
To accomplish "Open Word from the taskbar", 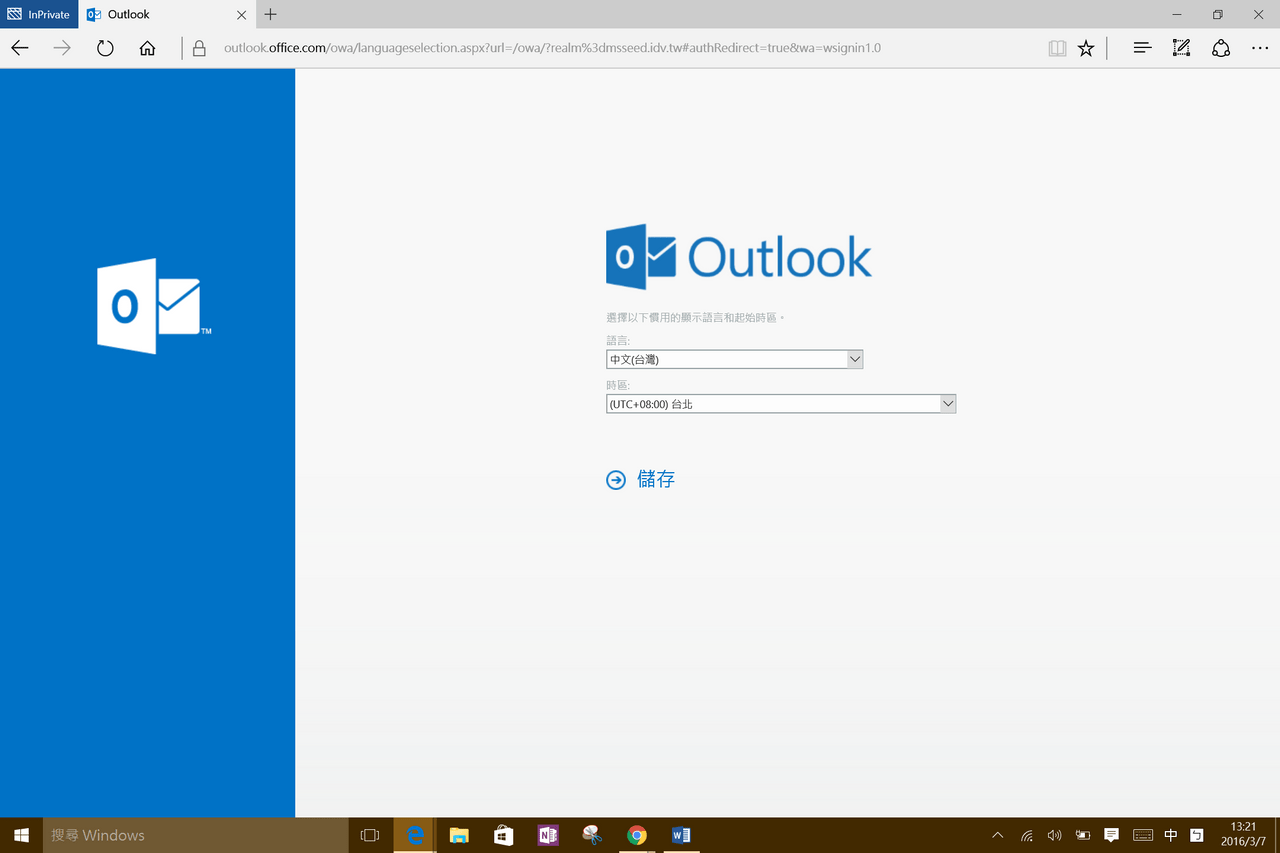I will pos(681,835).
